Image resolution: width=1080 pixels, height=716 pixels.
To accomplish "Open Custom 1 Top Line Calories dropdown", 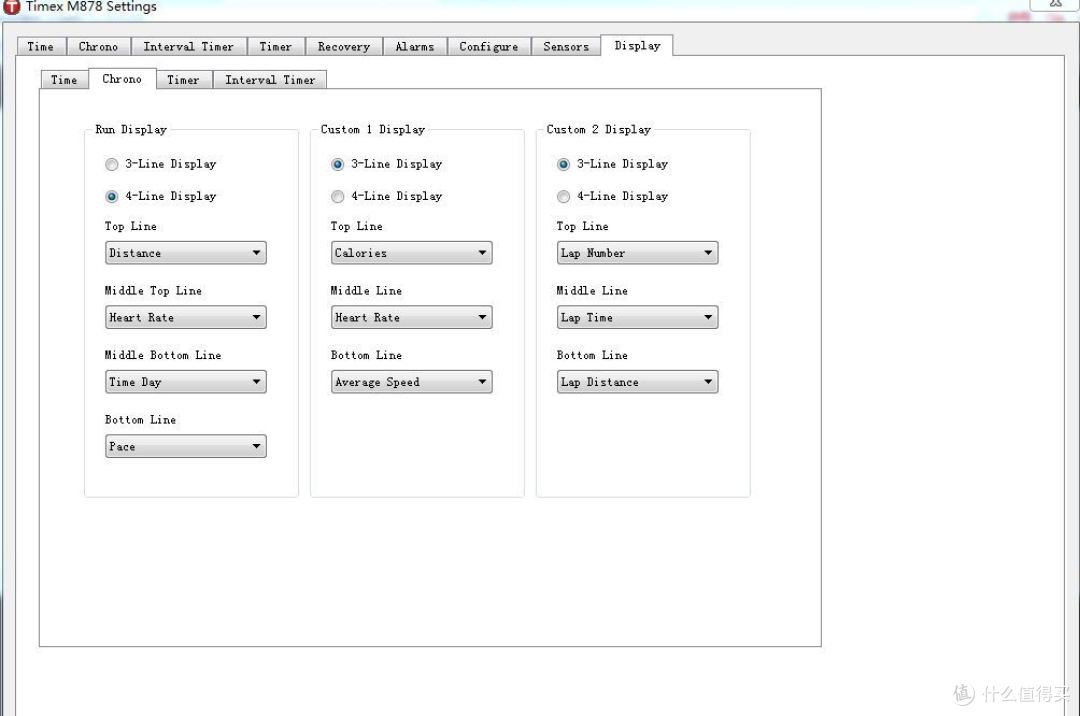I will (412, 253).
